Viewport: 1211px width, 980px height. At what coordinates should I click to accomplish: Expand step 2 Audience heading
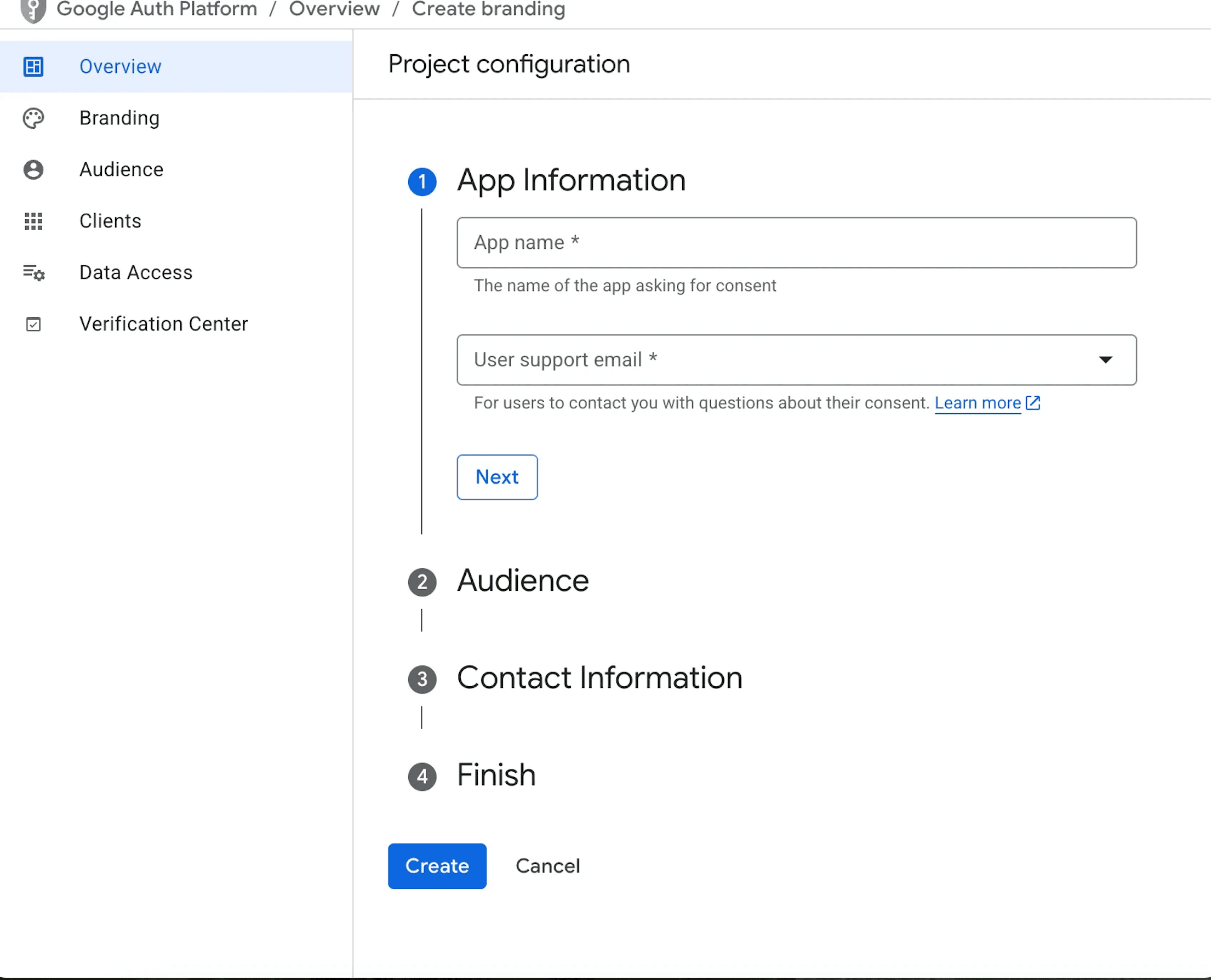523,581
